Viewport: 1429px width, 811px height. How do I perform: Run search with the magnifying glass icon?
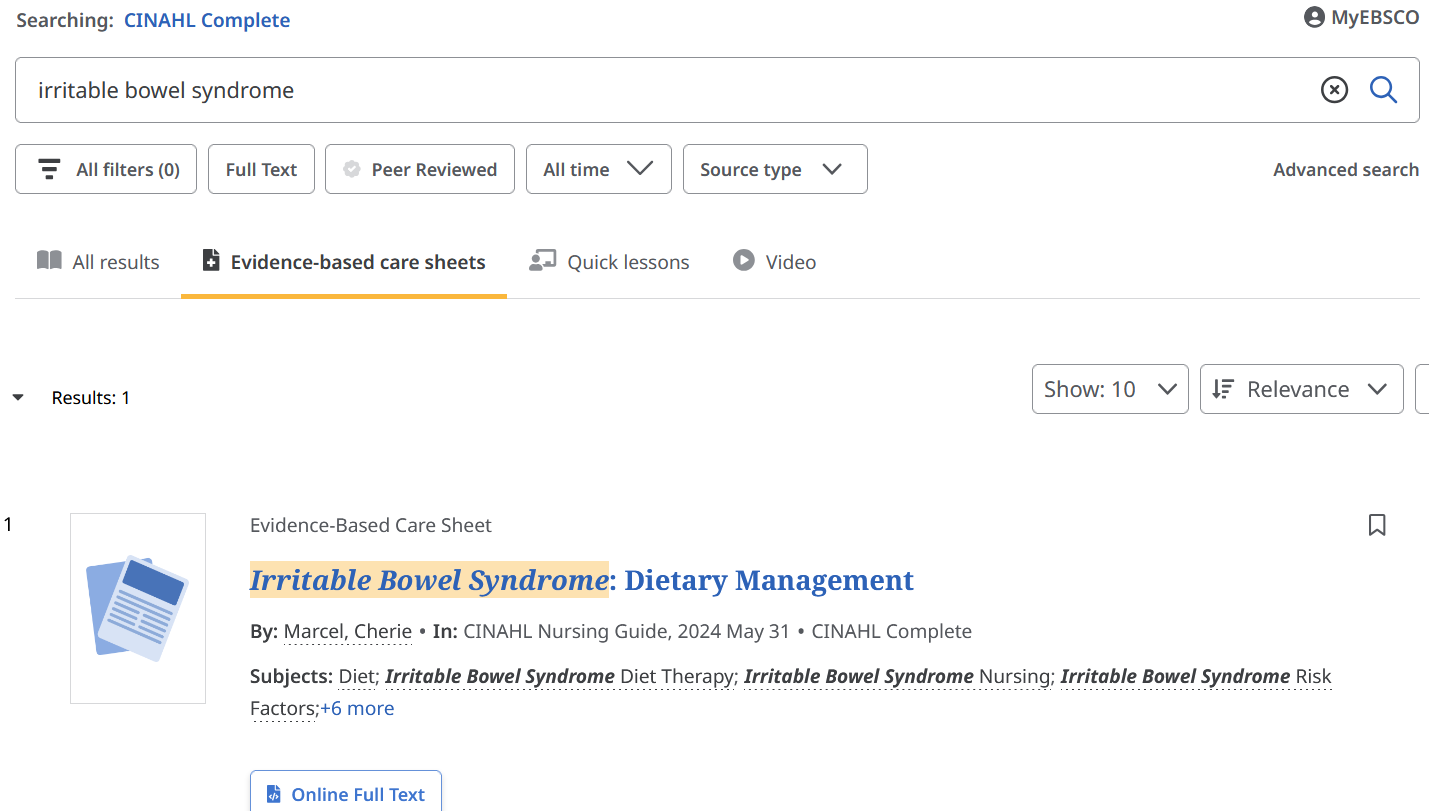click(1383, 90)
